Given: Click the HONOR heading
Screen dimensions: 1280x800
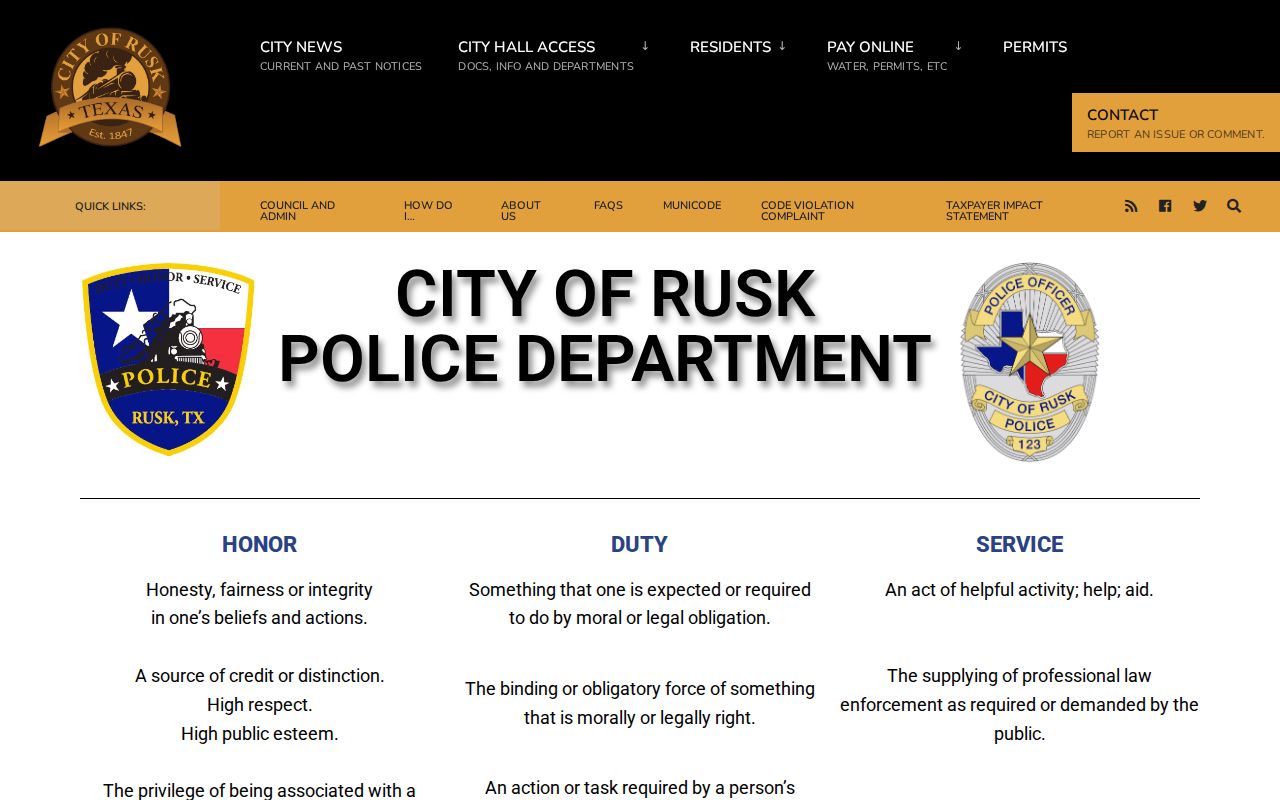Looking at the screenshot, I should point(260,544).
